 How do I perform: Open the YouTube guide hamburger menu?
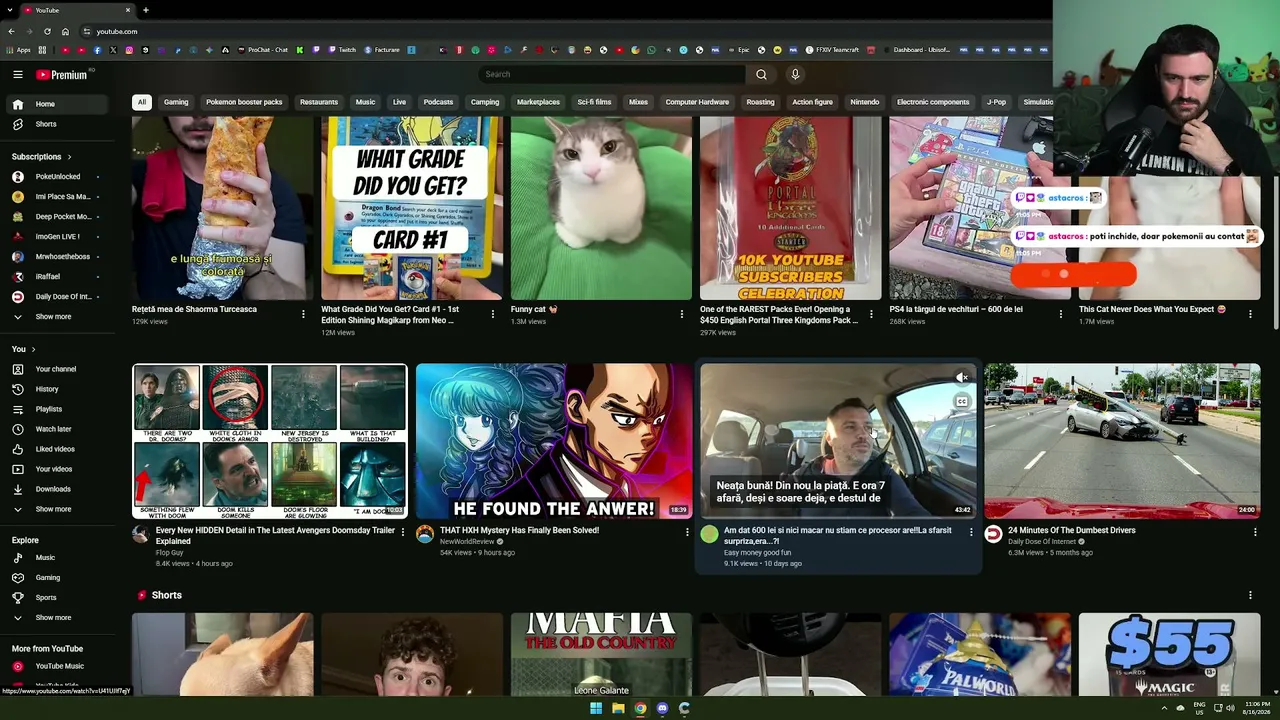click(x=17, y=74)
